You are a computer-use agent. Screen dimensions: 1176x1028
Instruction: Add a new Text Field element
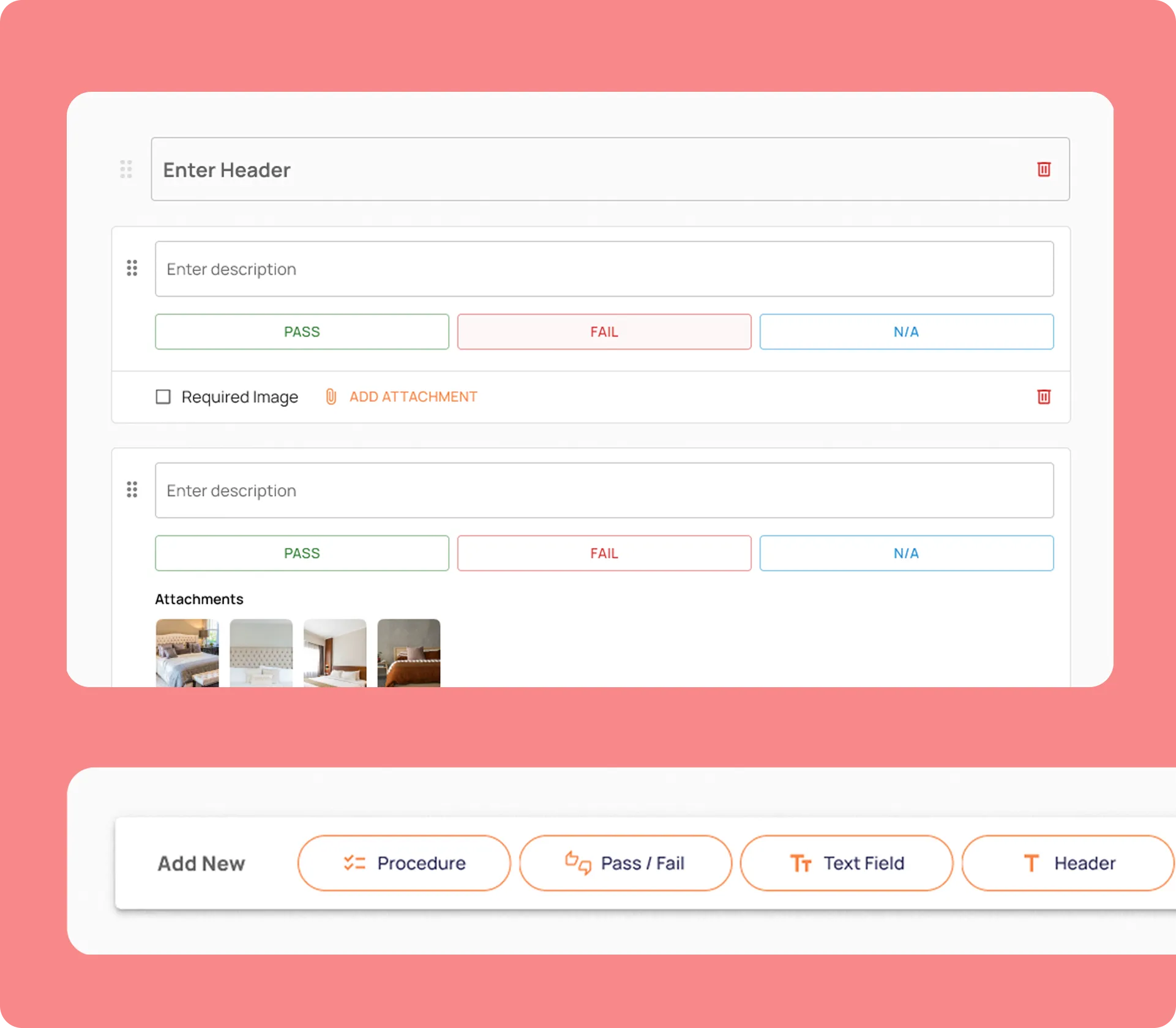846,863
